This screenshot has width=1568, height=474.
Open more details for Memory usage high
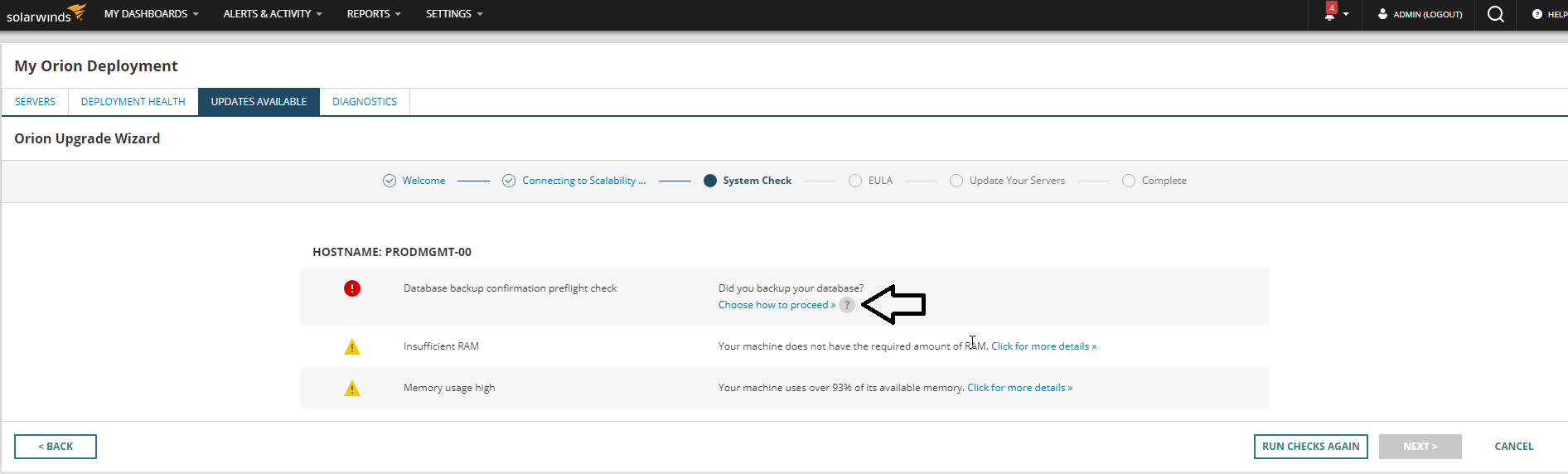pos(1019,388)
